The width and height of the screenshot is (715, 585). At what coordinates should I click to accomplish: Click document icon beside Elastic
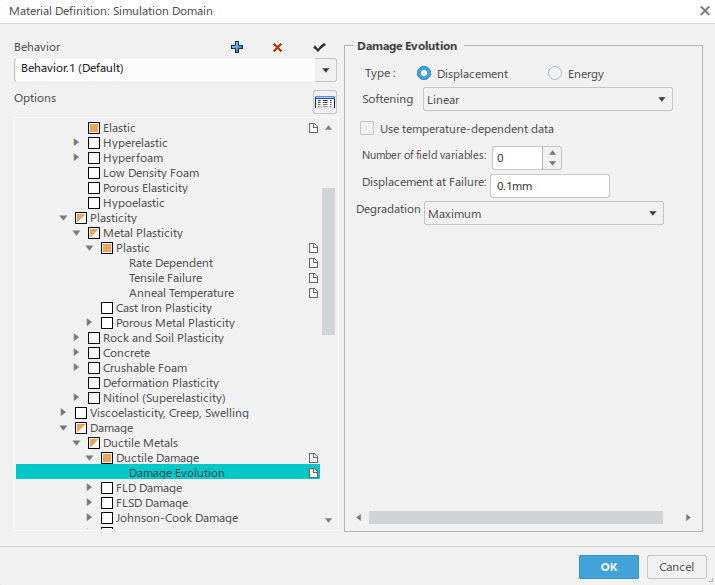pyautogui.click(x=313, y=128)
